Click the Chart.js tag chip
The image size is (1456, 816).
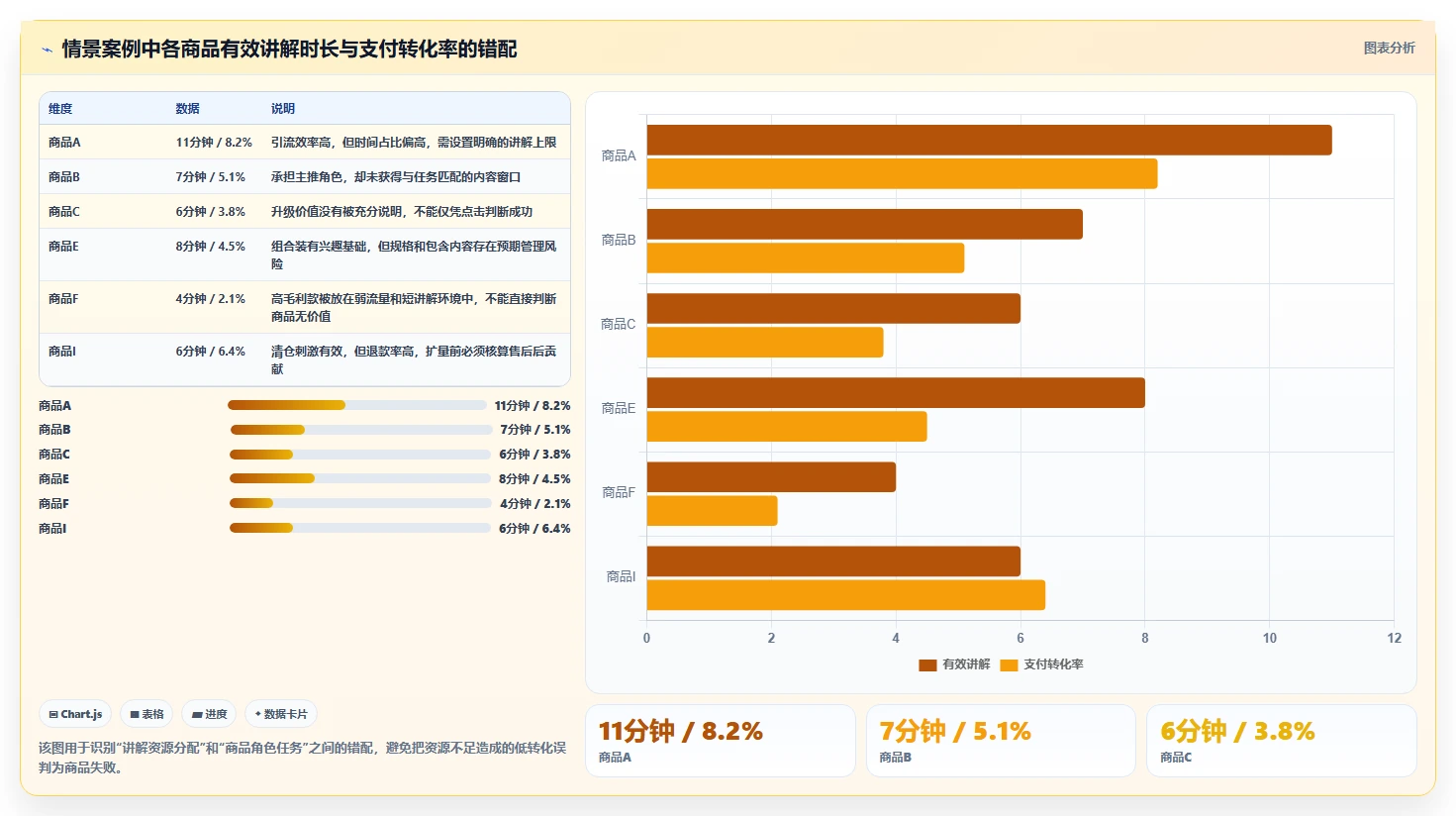pyautogui.click(x=75, y=714)
